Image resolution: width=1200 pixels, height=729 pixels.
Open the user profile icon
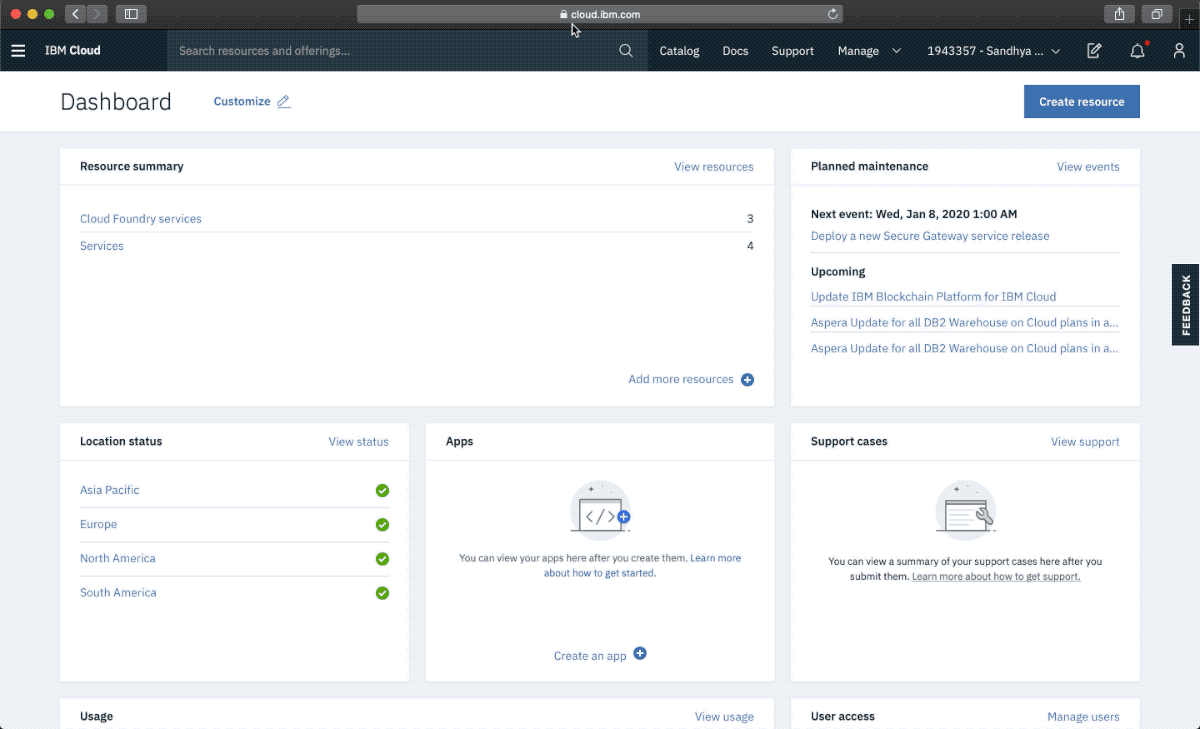1180,51
